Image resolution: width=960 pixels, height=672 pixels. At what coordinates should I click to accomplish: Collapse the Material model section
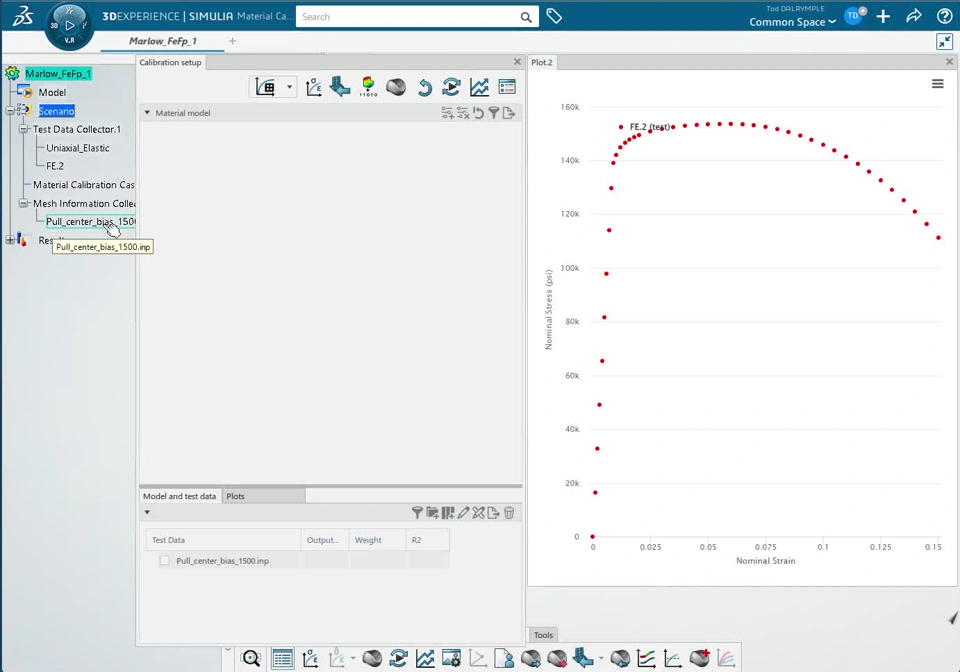point(147,113)
